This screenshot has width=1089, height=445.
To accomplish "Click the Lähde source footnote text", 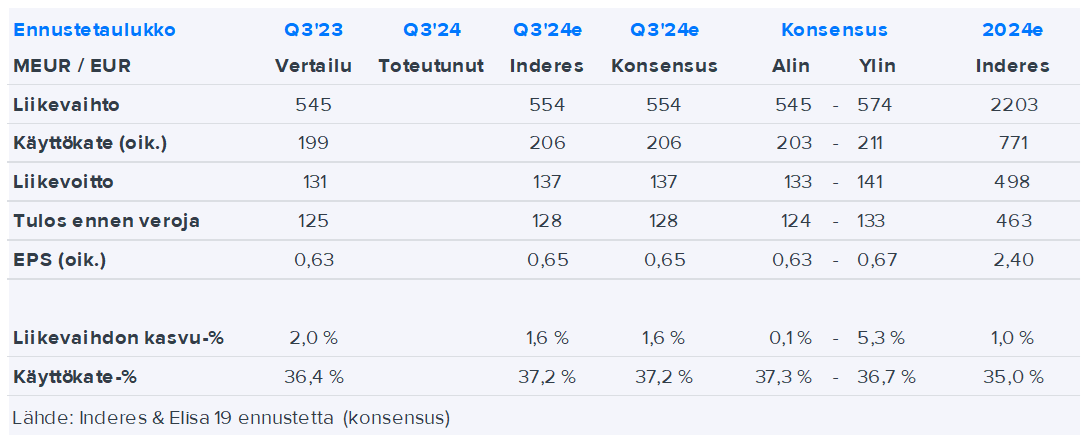I will (x=231, y=417).
